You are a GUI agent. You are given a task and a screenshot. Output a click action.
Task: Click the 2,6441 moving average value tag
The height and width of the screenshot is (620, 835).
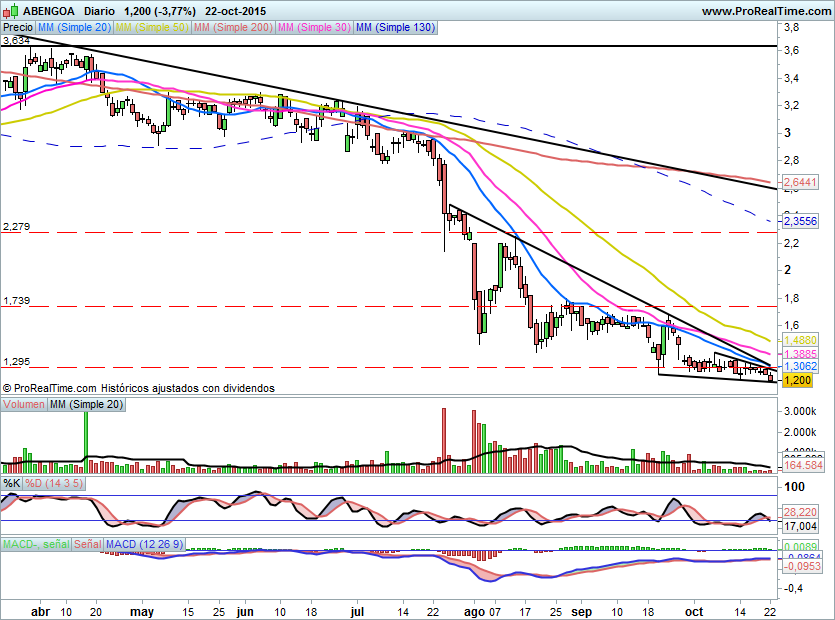tap(799, 182)
